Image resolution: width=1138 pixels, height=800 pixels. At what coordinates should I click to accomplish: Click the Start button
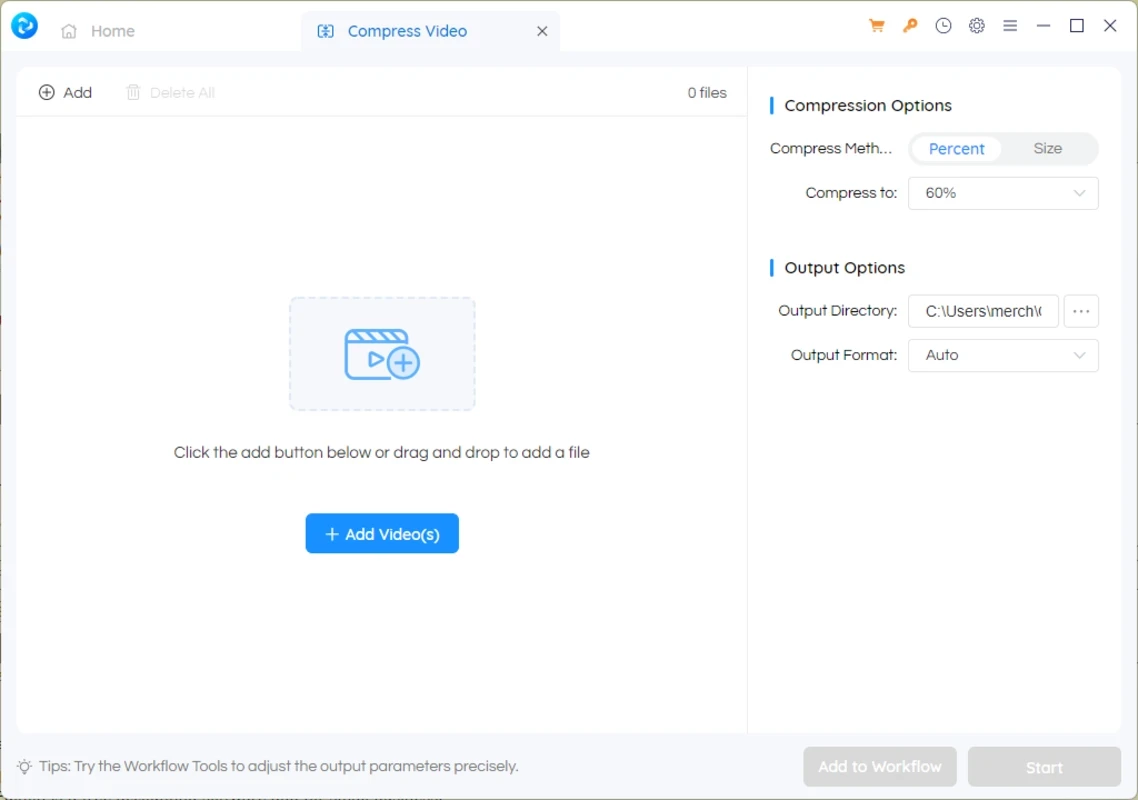1044,767
